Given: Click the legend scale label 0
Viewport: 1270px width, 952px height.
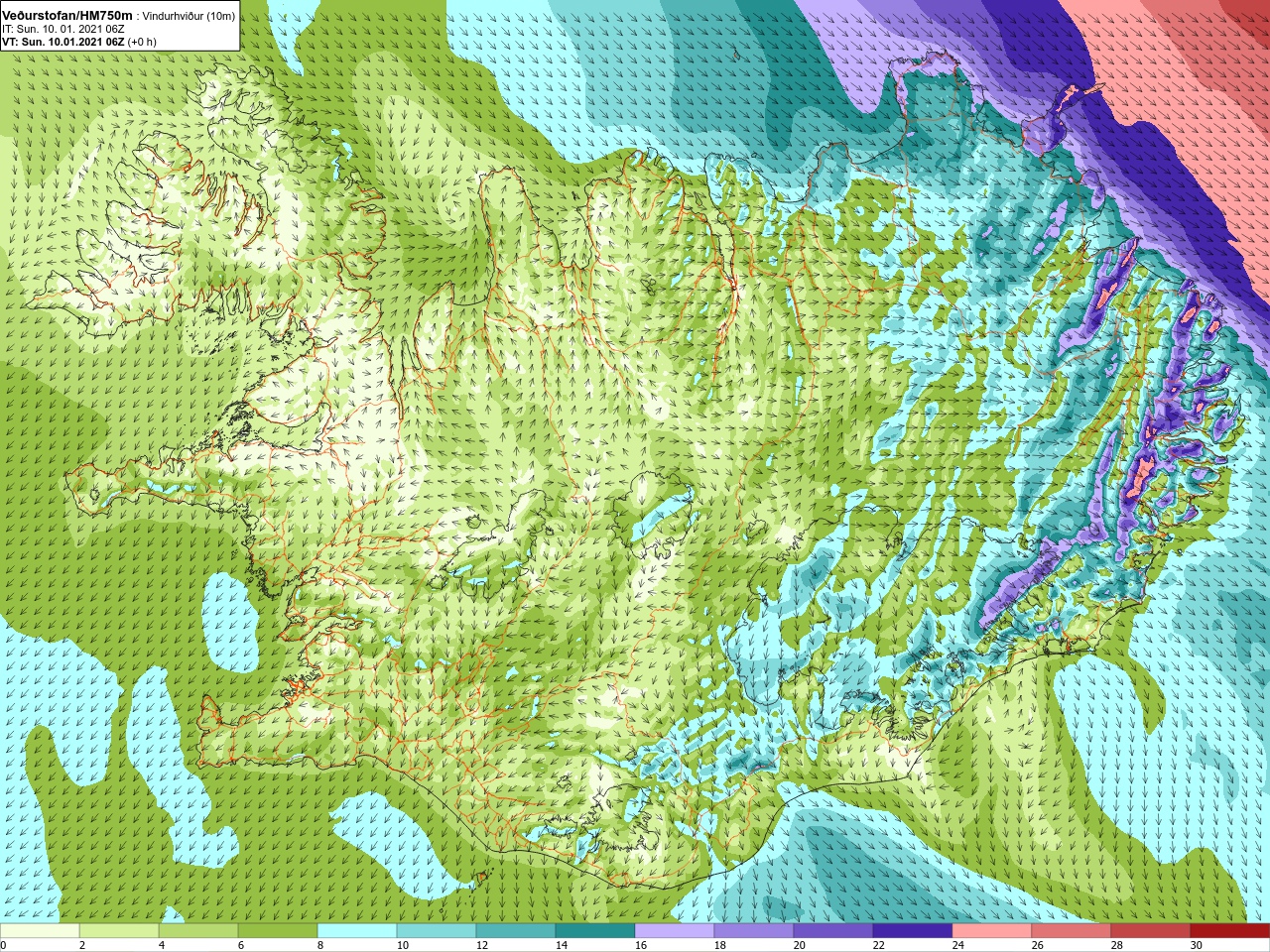Looking at the screenshot, I should pos(4,945).
